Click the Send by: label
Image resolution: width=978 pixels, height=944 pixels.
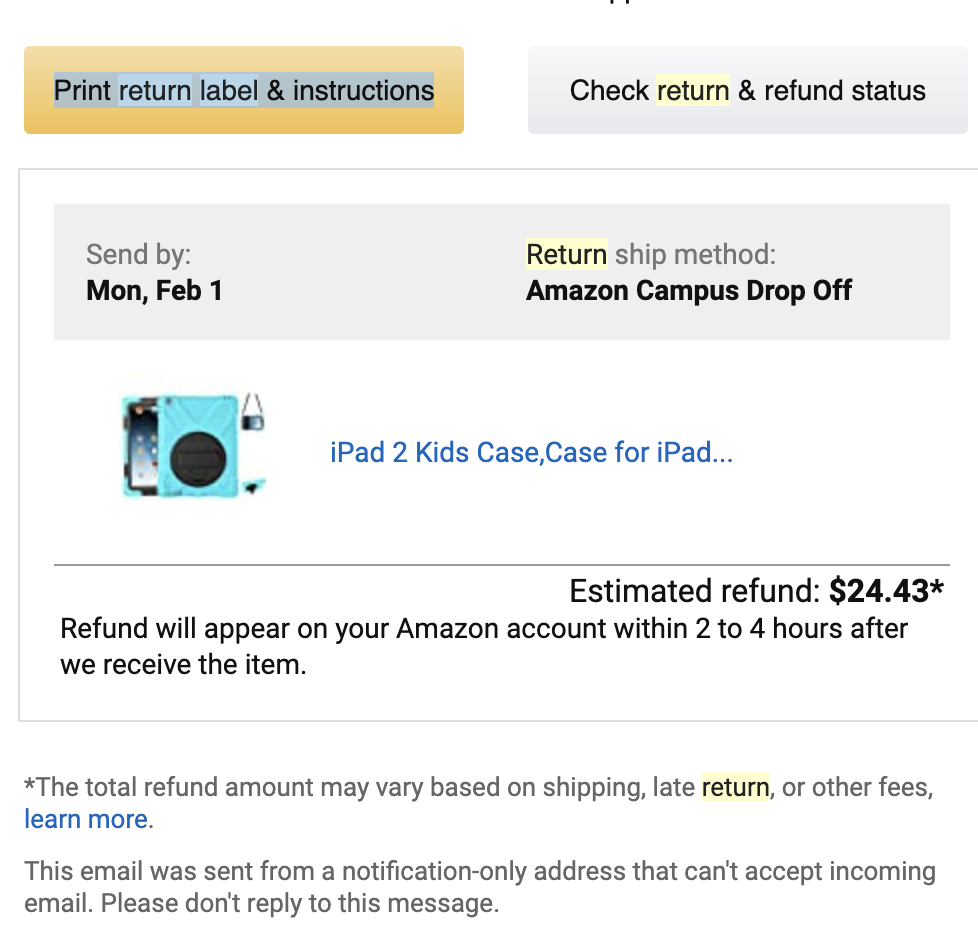(x=138, y=255)
